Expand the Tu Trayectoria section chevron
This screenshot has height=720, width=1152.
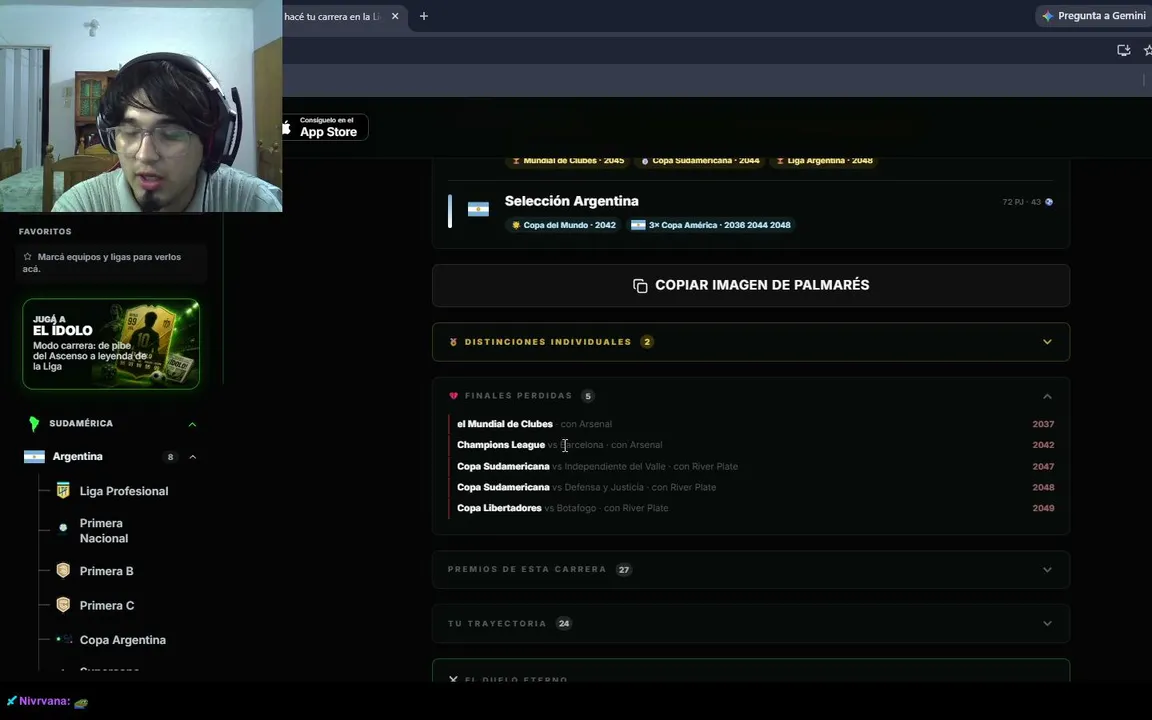click(1047, 624)
